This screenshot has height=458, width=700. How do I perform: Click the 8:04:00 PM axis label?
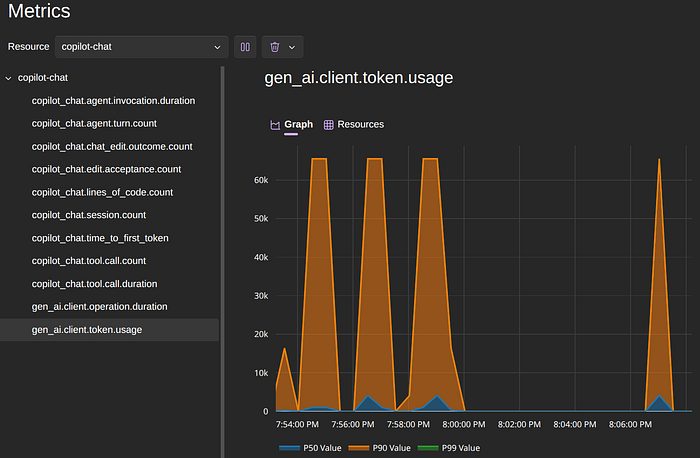pos(575,425)
